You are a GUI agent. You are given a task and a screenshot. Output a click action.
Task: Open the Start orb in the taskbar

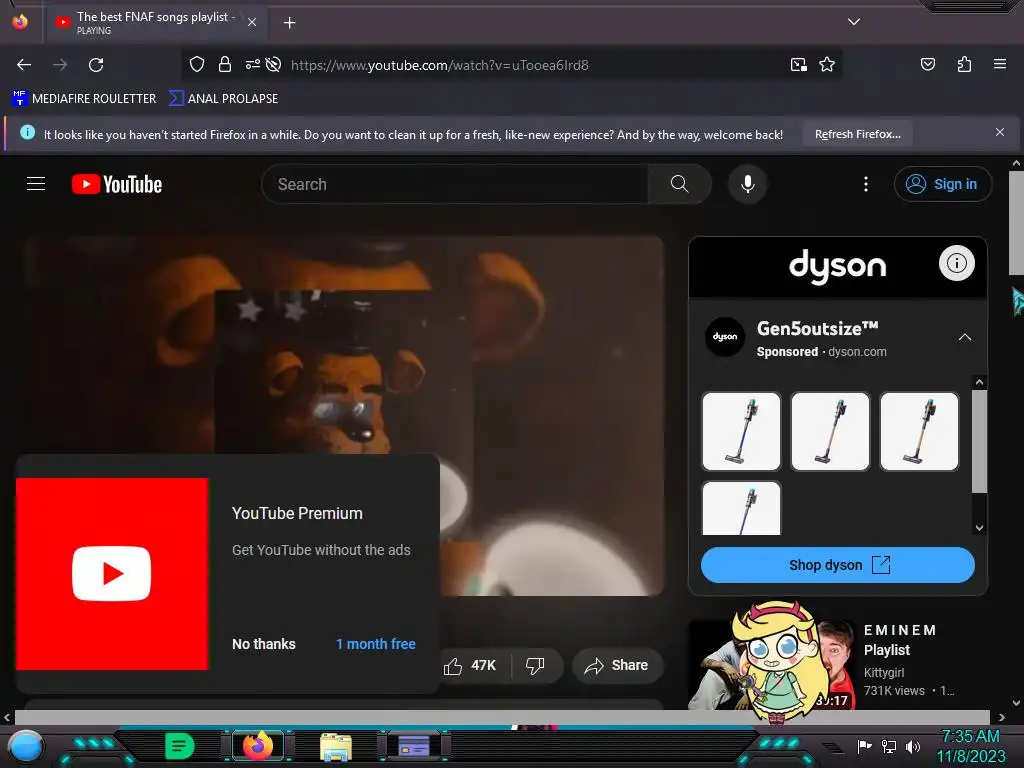[25, 746]
